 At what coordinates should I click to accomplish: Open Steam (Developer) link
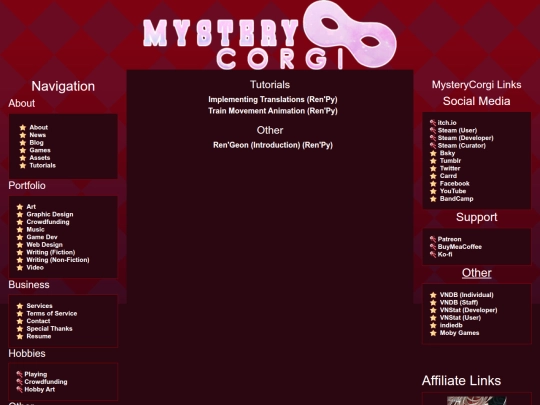(466, 138)
